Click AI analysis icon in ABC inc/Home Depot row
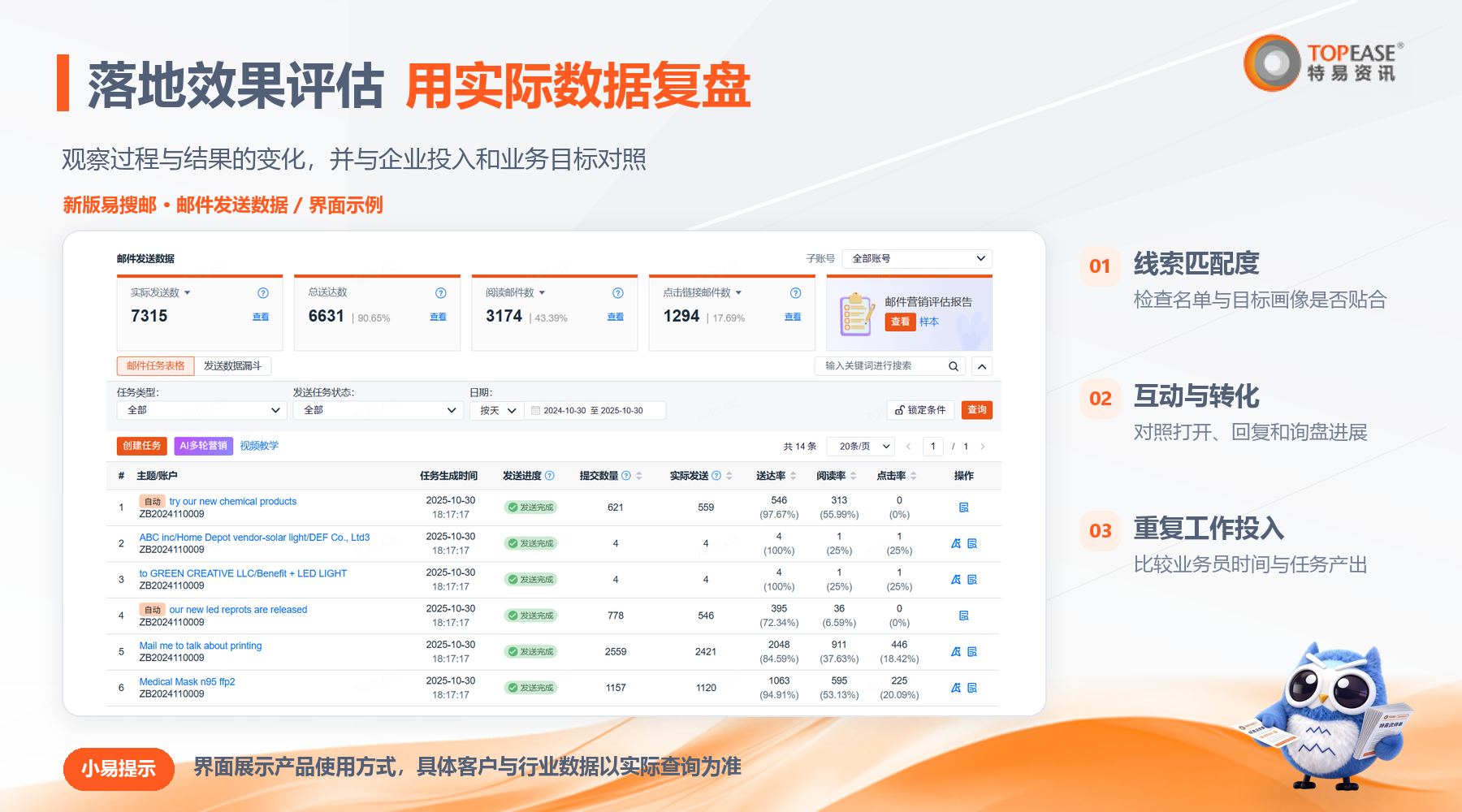The height and width of the screenshot is (812, 1462). 956,544
